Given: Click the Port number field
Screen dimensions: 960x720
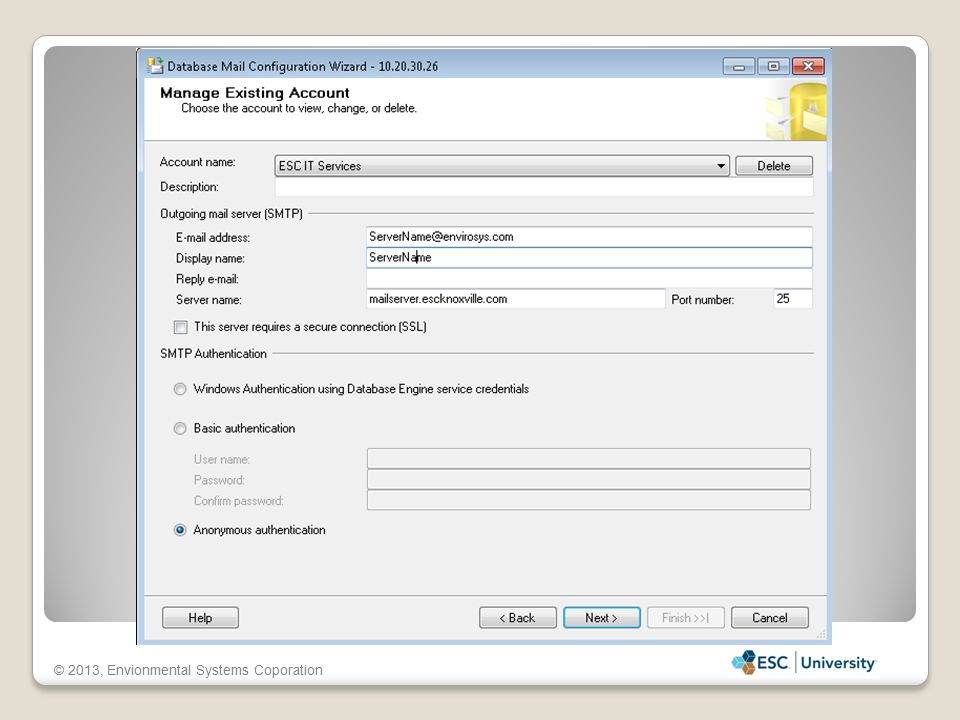Looking at the screenshot, I should click(793, 299).
